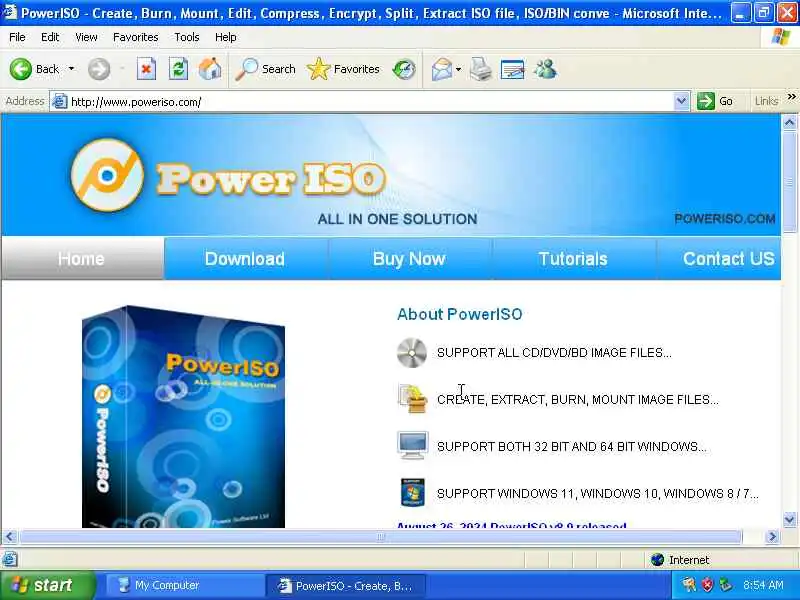Open the Favorites star toolbar button
800x600 pixels.
(343, 69)
